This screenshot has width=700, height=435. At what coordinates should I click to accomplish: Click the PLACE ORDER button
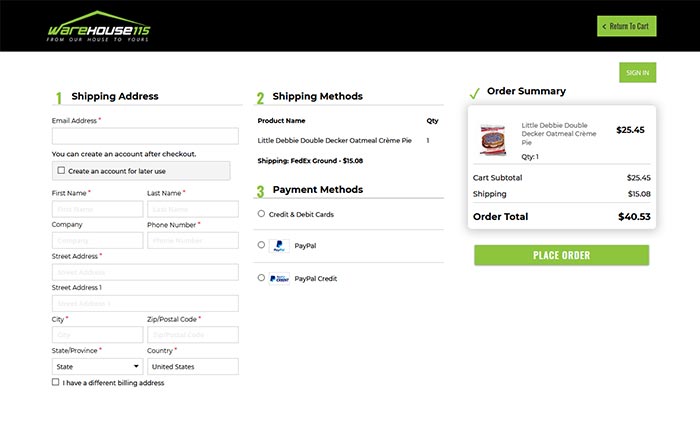coord(561,255)
